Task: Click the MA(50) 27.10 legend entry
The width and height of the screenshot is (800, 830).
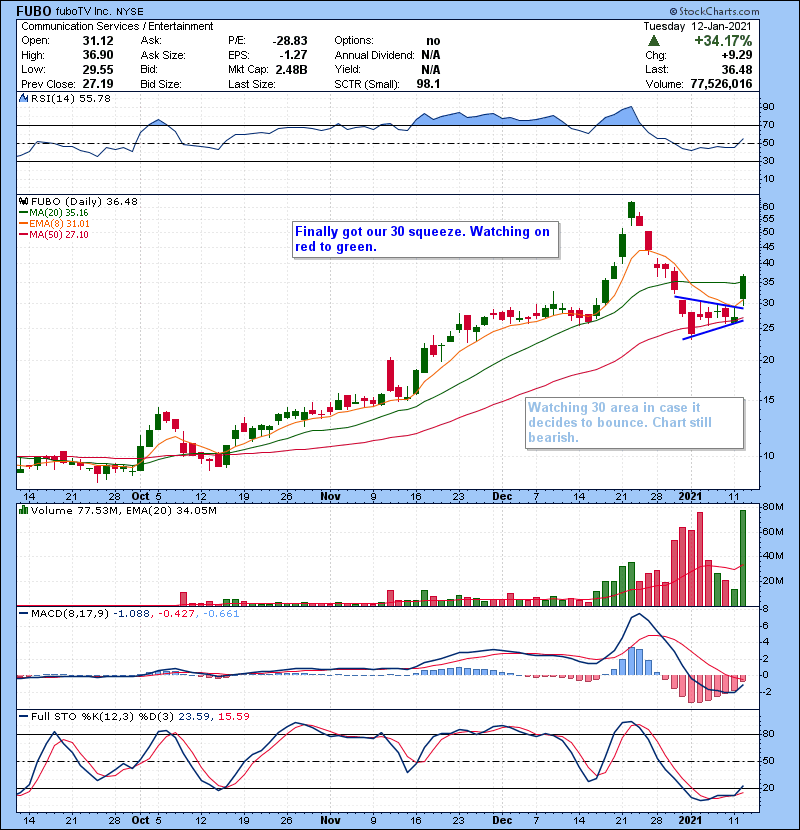Action: pos(54,234)
